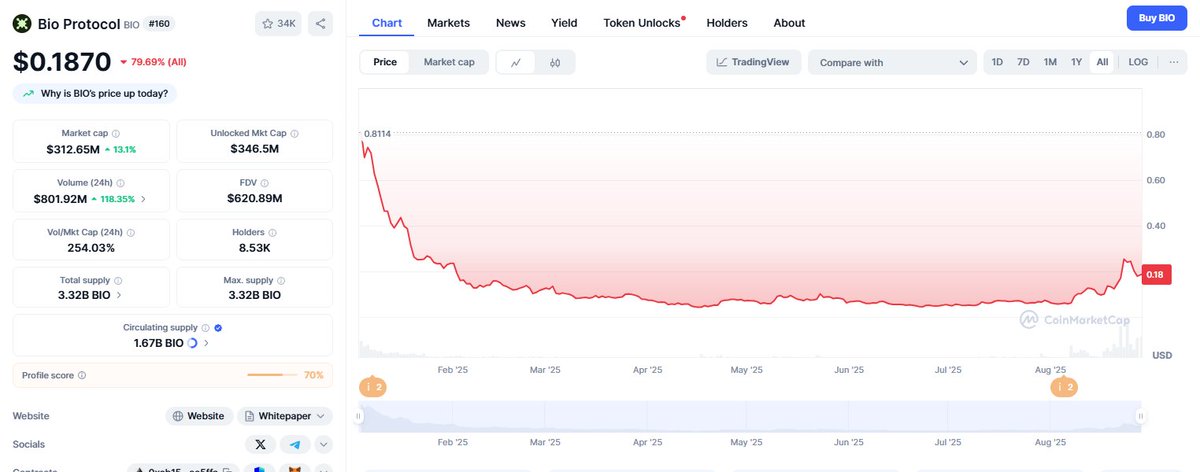
Task: Add BIO to watchlist with star
Action: click(x=278, y=23)
